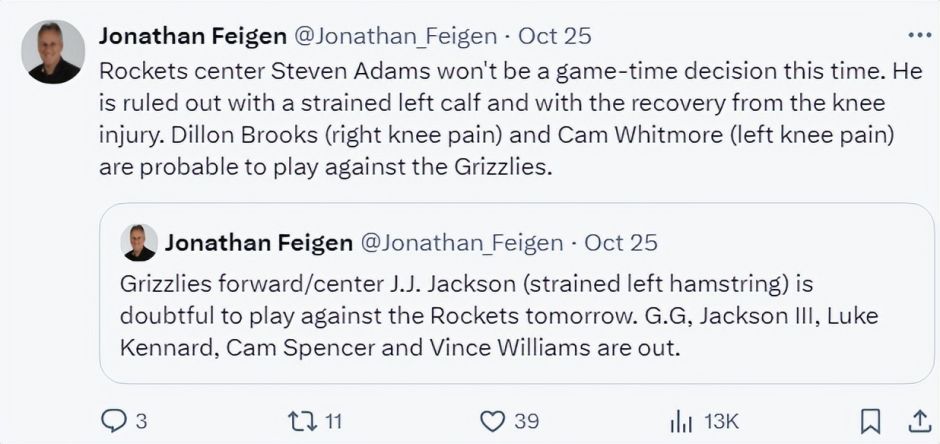Click the @Jonathan_Feigen handle in quoted tweet
Image resolution: width=940 pixels, height=444 pixels.
coord(460,243)
